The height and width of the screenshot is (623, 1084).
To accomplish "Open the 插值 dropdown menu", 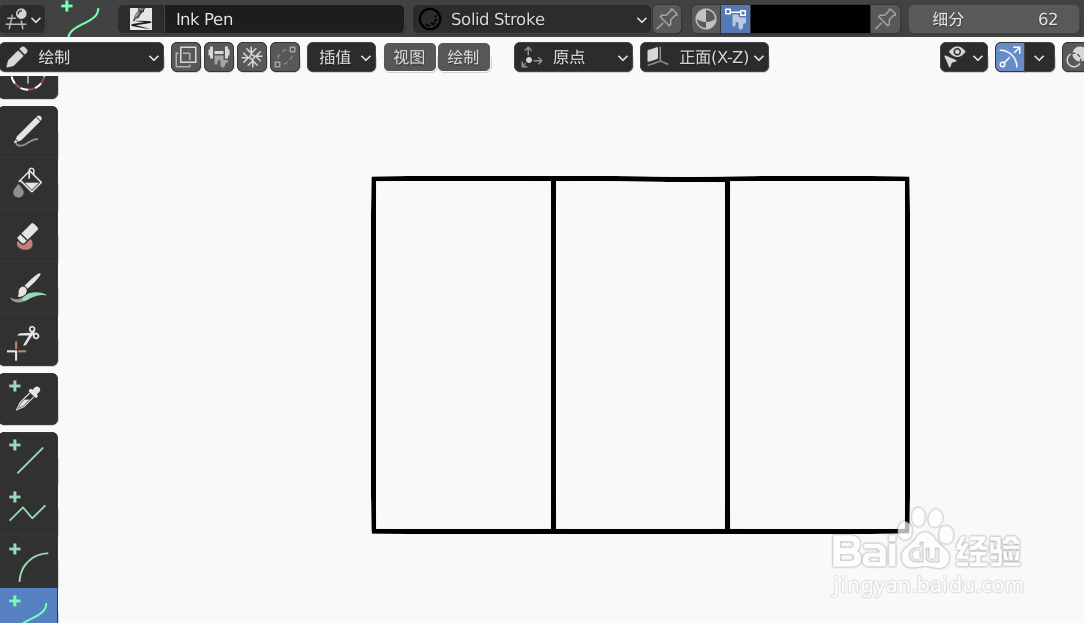I will [x=342, y=57].
